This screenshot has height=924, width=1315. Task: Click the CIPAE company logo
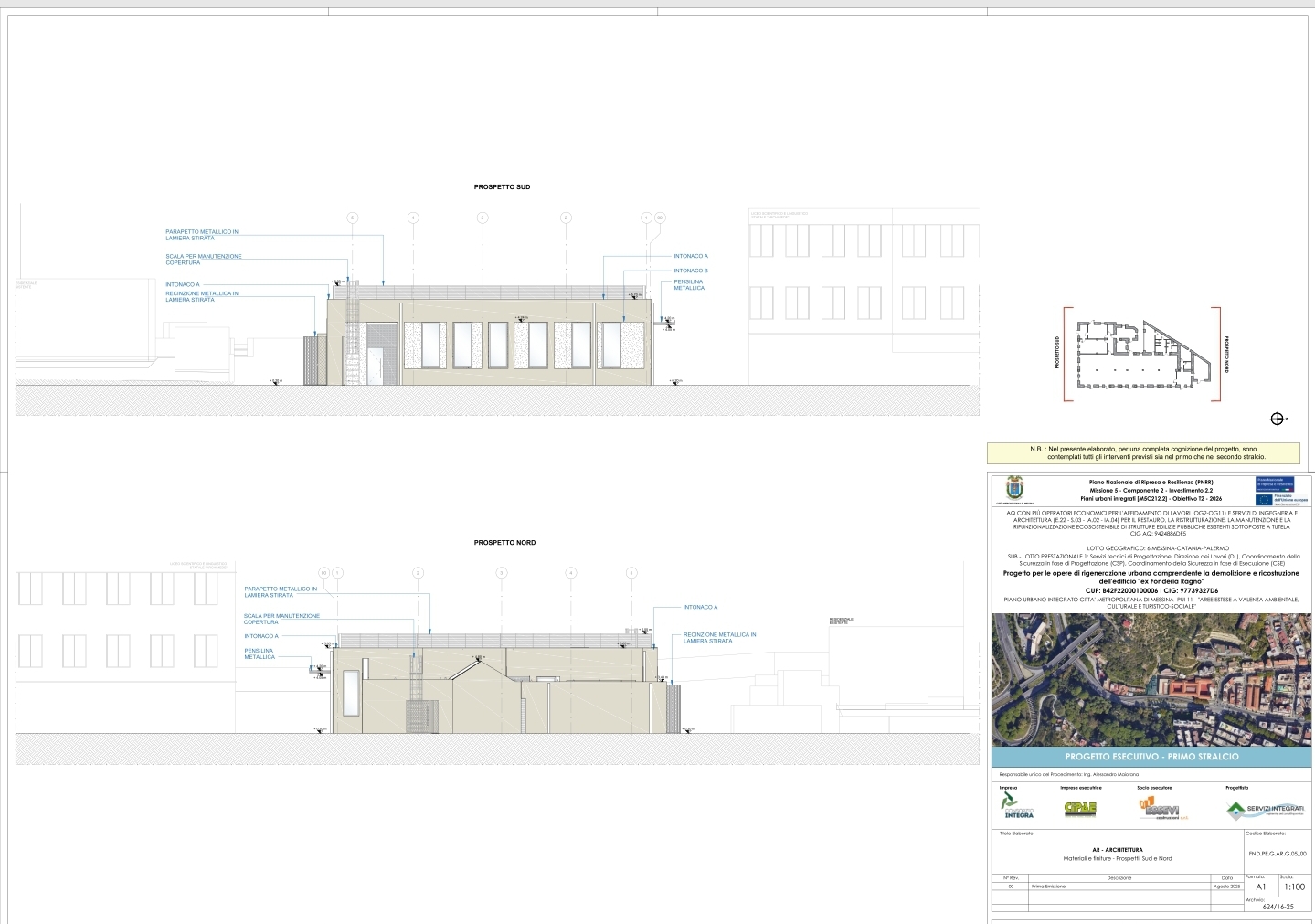tap(1080, 808)
